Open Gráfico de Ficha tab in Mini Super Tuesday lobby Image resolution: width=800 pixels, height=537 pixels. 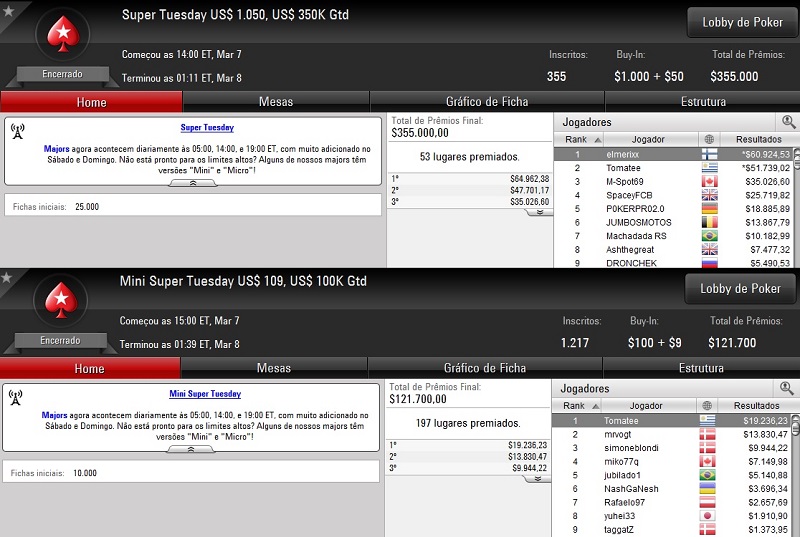click(485, 368)
